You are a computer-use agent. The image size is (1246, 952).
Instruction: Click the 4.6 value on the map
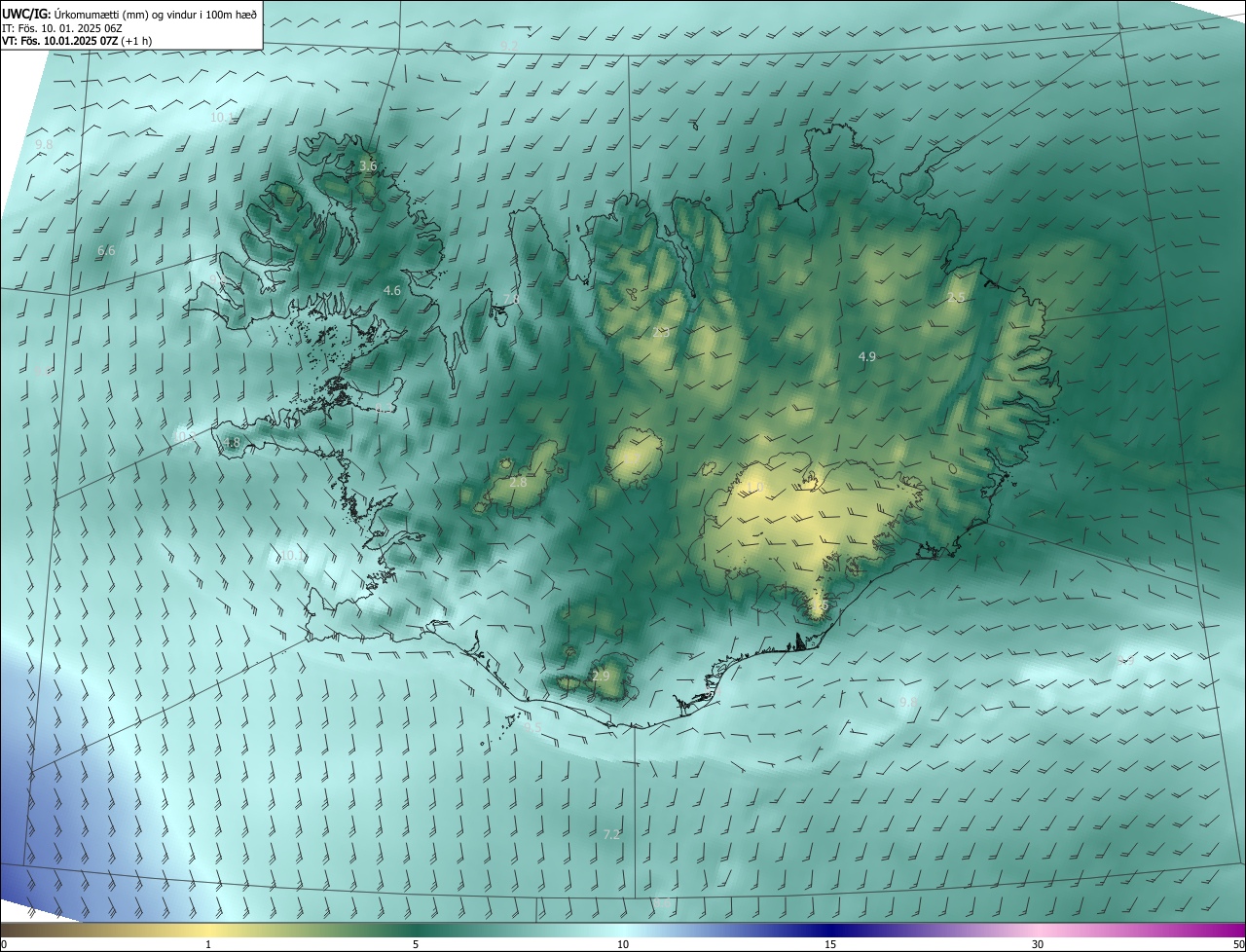coord(392,291)
